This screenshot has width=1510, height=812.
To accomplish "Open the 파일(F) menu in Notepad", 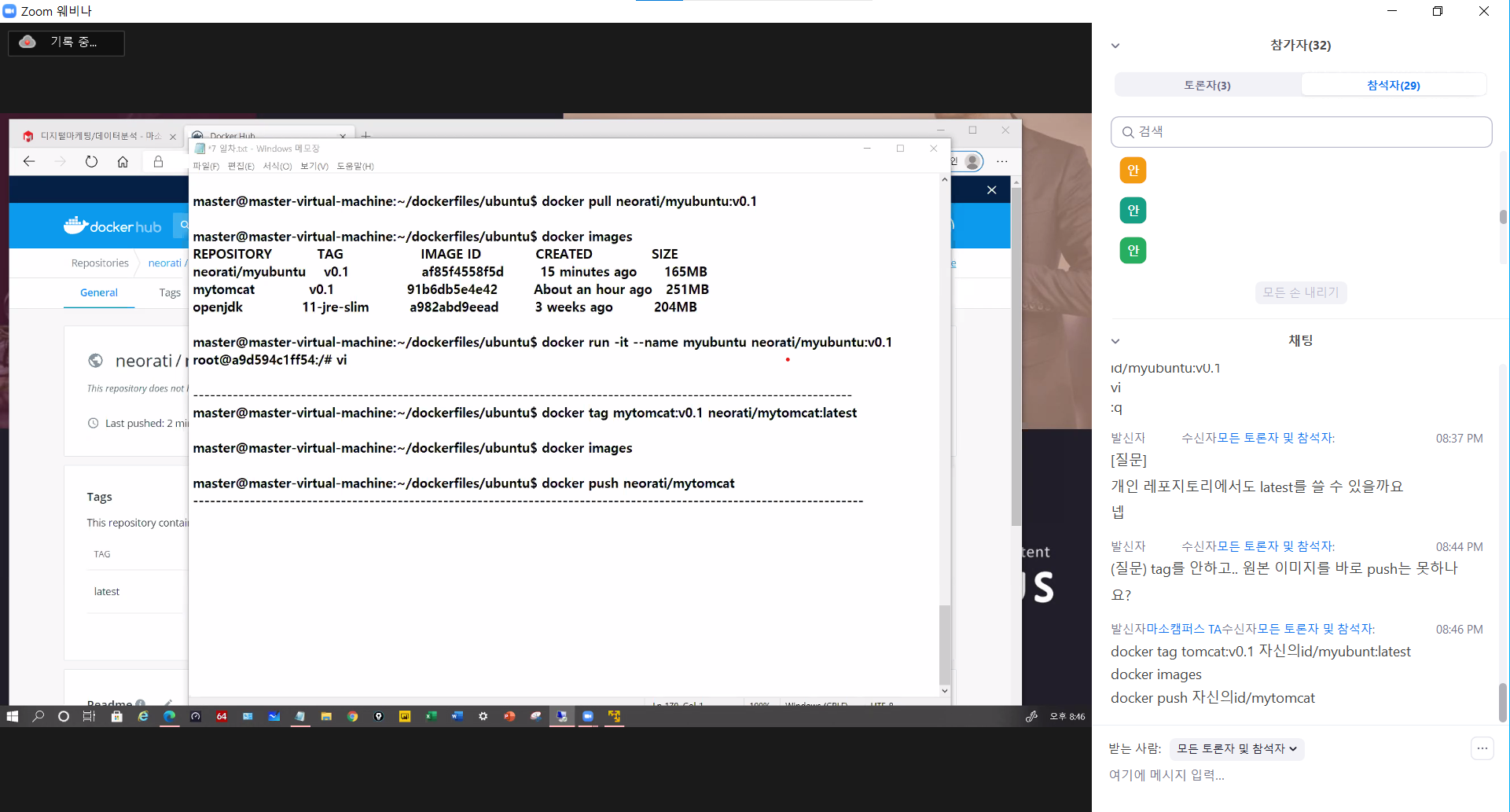I will point(206,166).
